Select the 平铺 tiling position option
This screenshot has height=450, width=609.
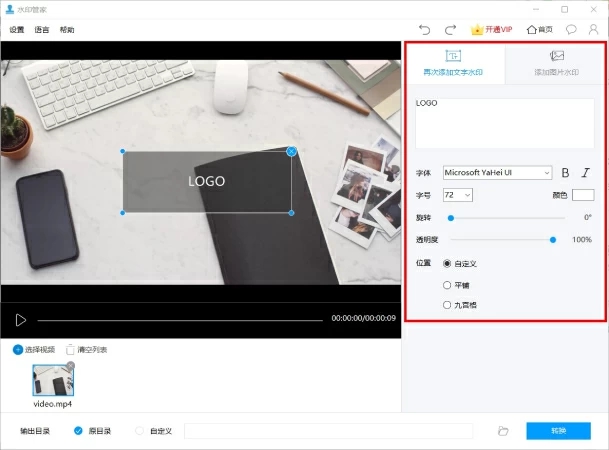(447, 284)
